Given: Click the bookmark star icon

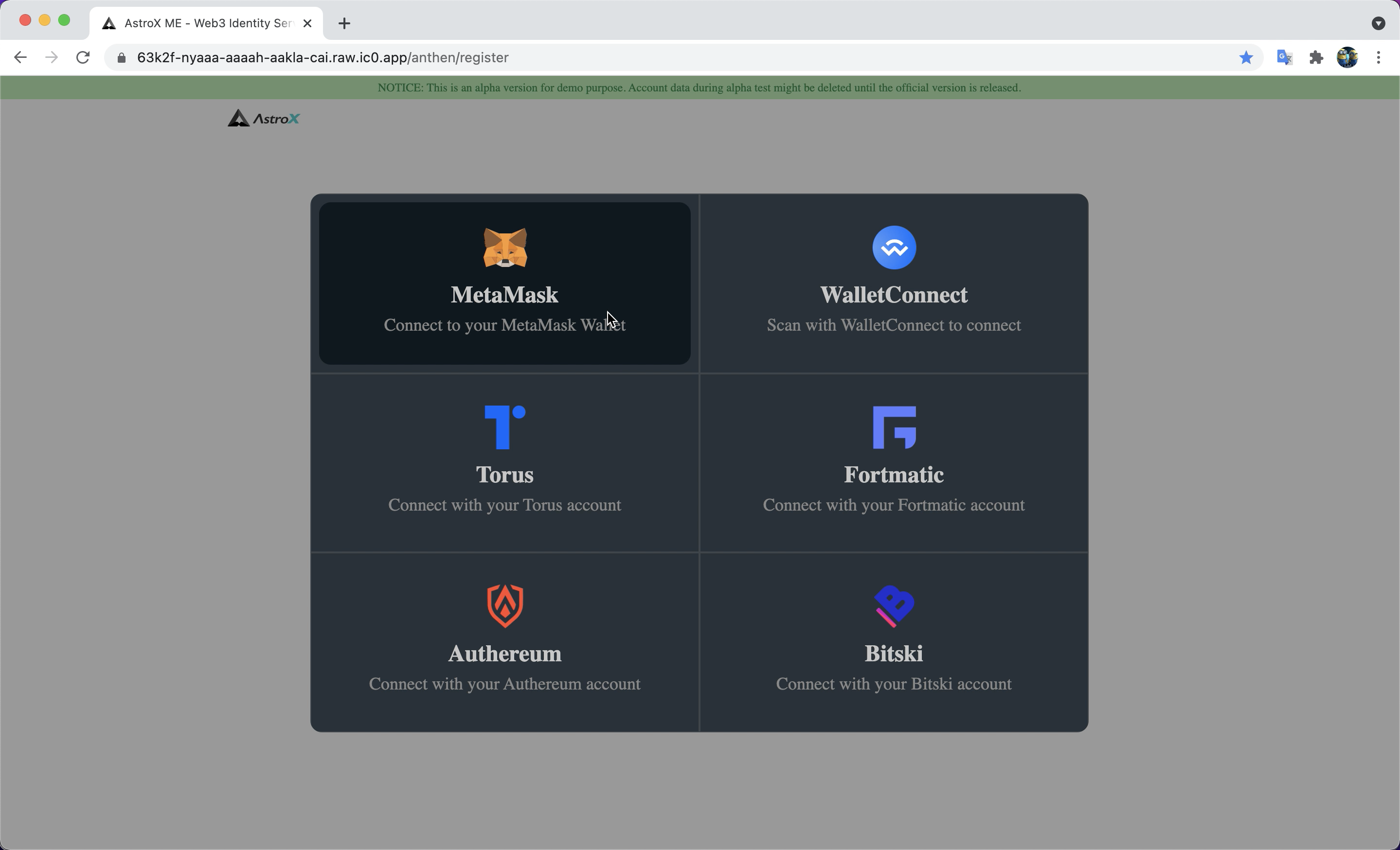Looking at the screenshot, I should click(1246, 57).
